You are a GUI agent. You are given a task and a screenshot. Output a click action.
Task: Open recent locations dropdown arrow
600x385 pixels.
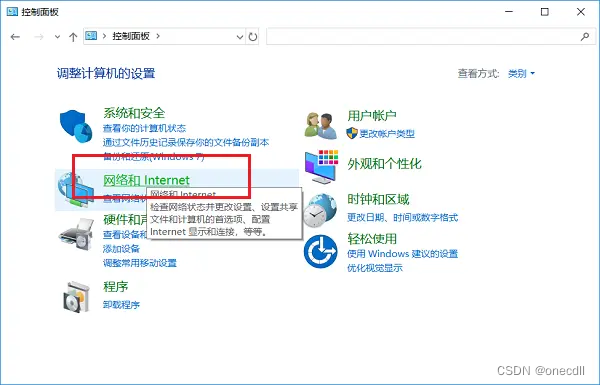(x=57, y=37)
